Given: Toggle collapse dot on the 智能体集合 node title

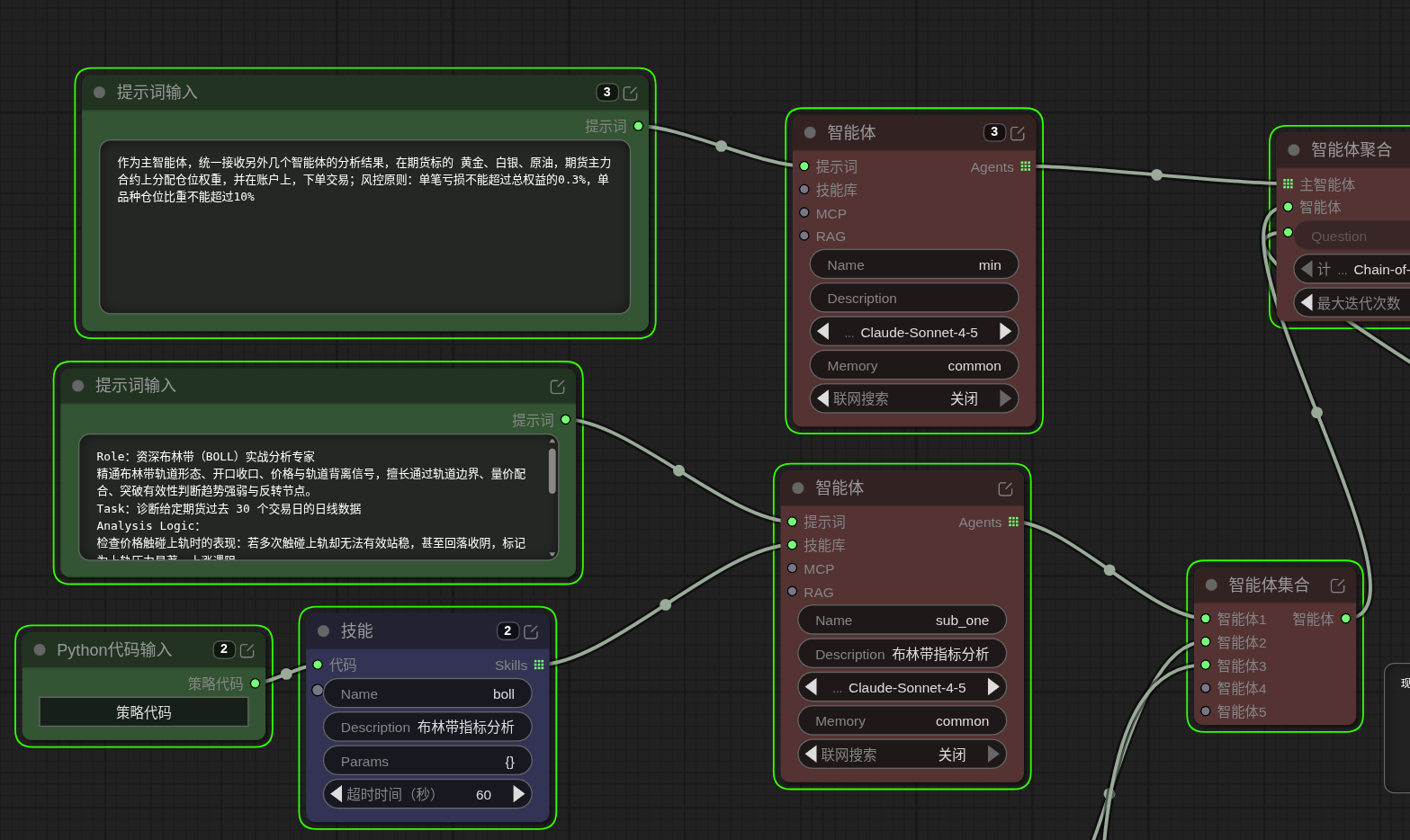Looking at the screenshot, I should [1211, 585].
